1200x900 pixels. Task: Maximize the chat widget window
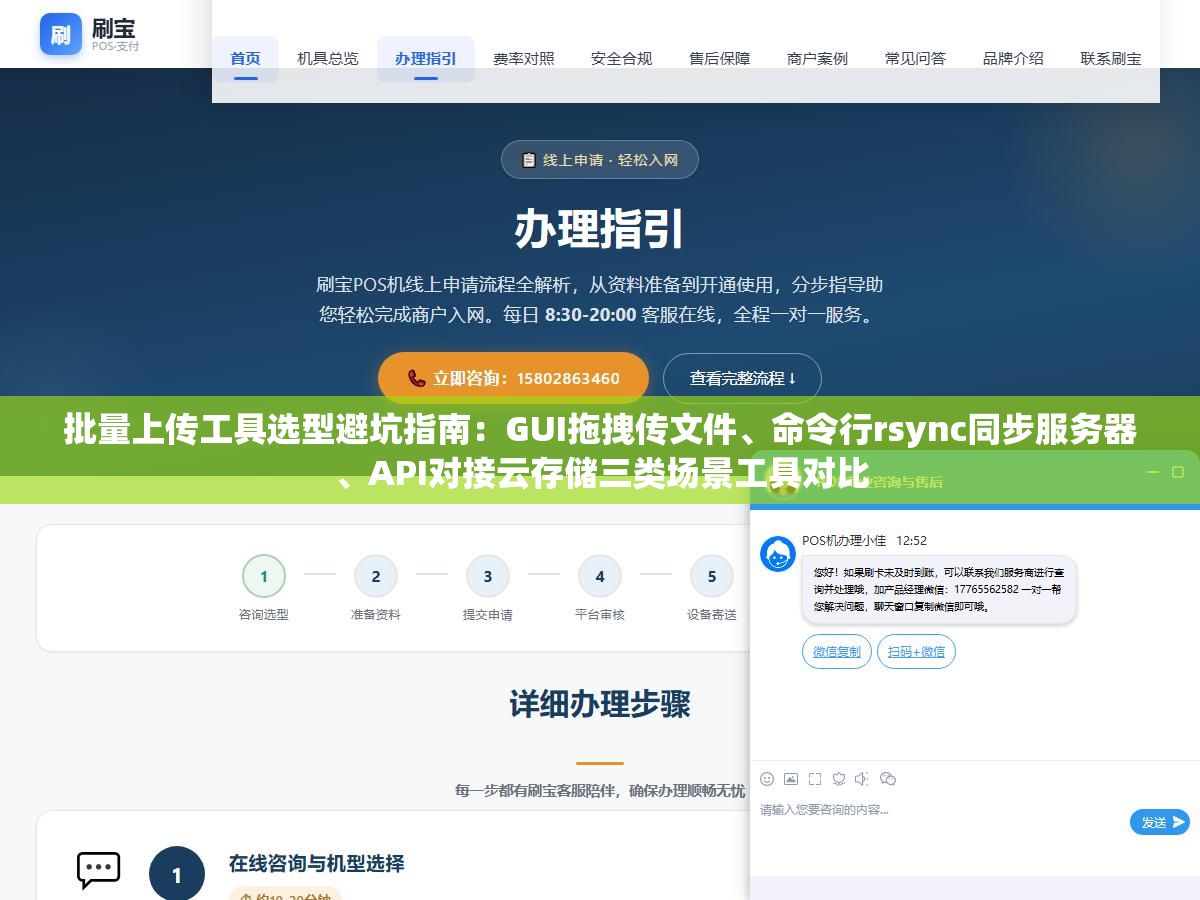tap(1178, 472)
